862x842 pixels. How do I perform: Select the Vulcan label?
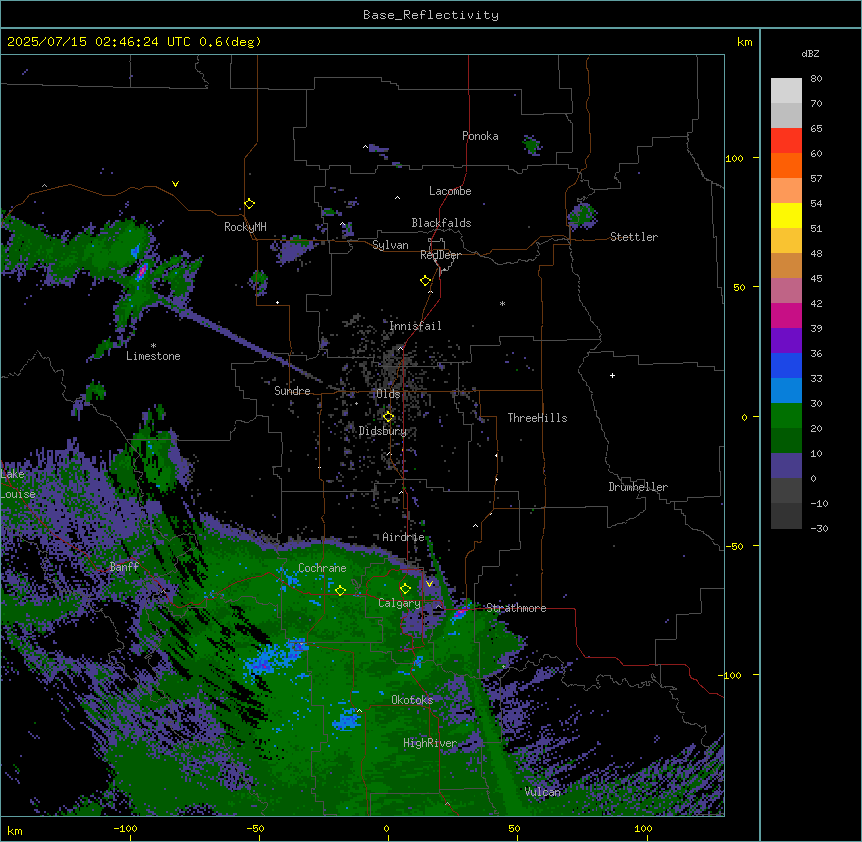coord(543,791)
